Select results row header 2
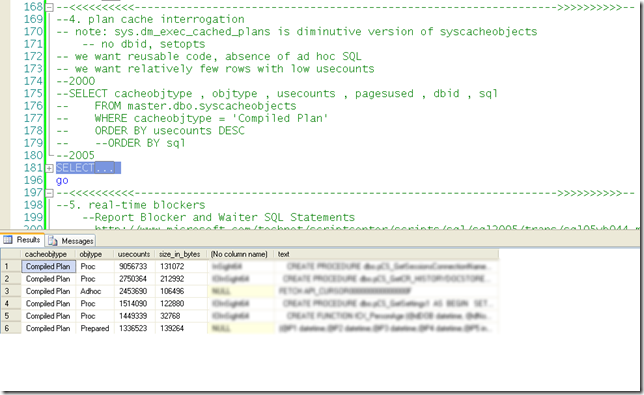Image resolution: width=644 pixels, height=395 pixels. [11, 279]
